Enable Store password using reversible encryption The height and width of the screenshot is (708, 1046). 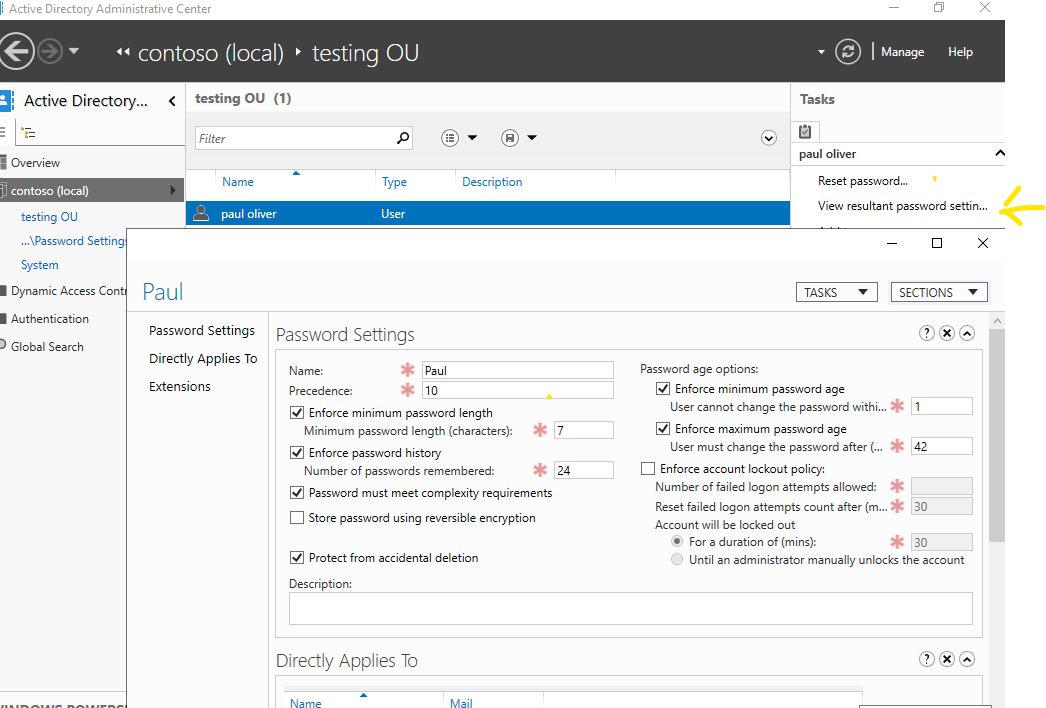pyautogui.click(x=297, y=517)
